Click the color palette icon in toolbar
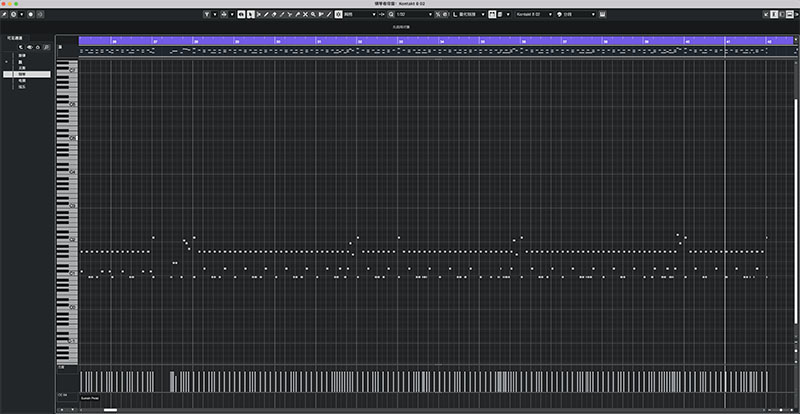800x414 pixels. pyautogui.click(x=559, y=14)
